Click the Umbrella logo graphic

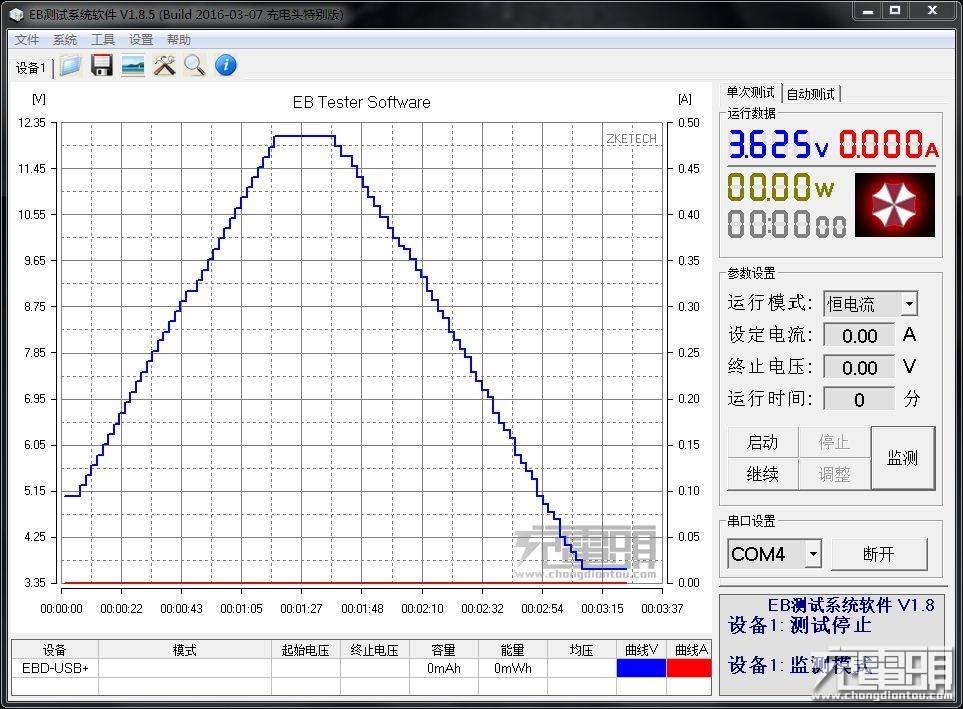click(894, 205)
